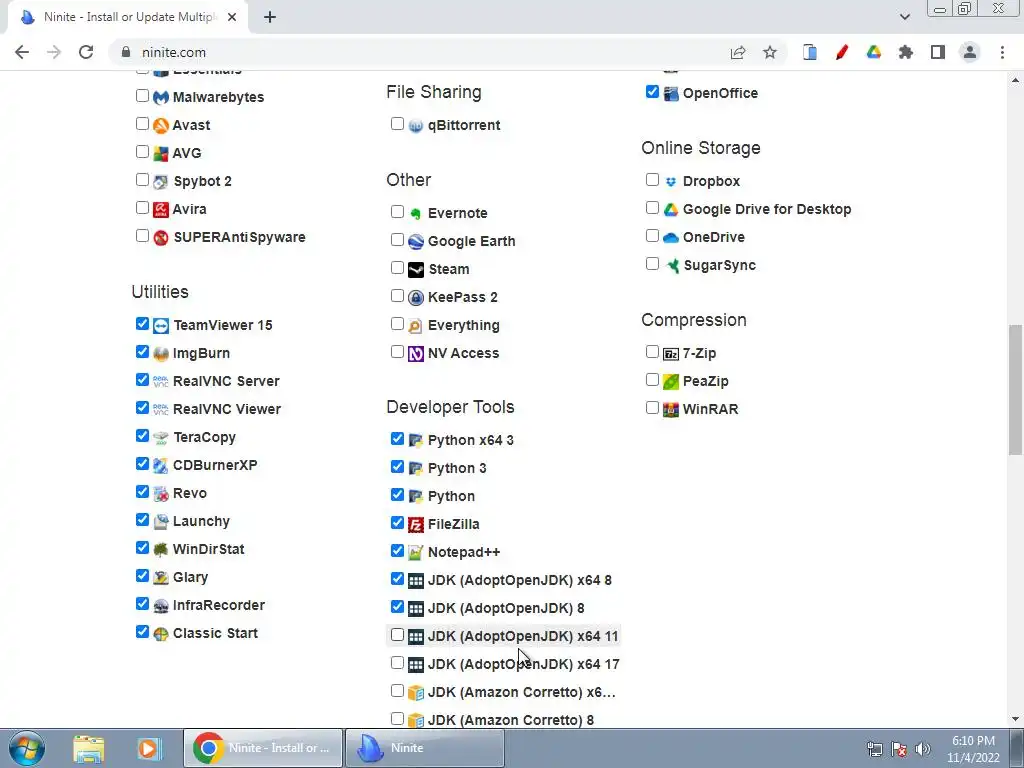Click the Malwarebytes app icon
Screen dimensions: 1024x768
coord(161,97)
